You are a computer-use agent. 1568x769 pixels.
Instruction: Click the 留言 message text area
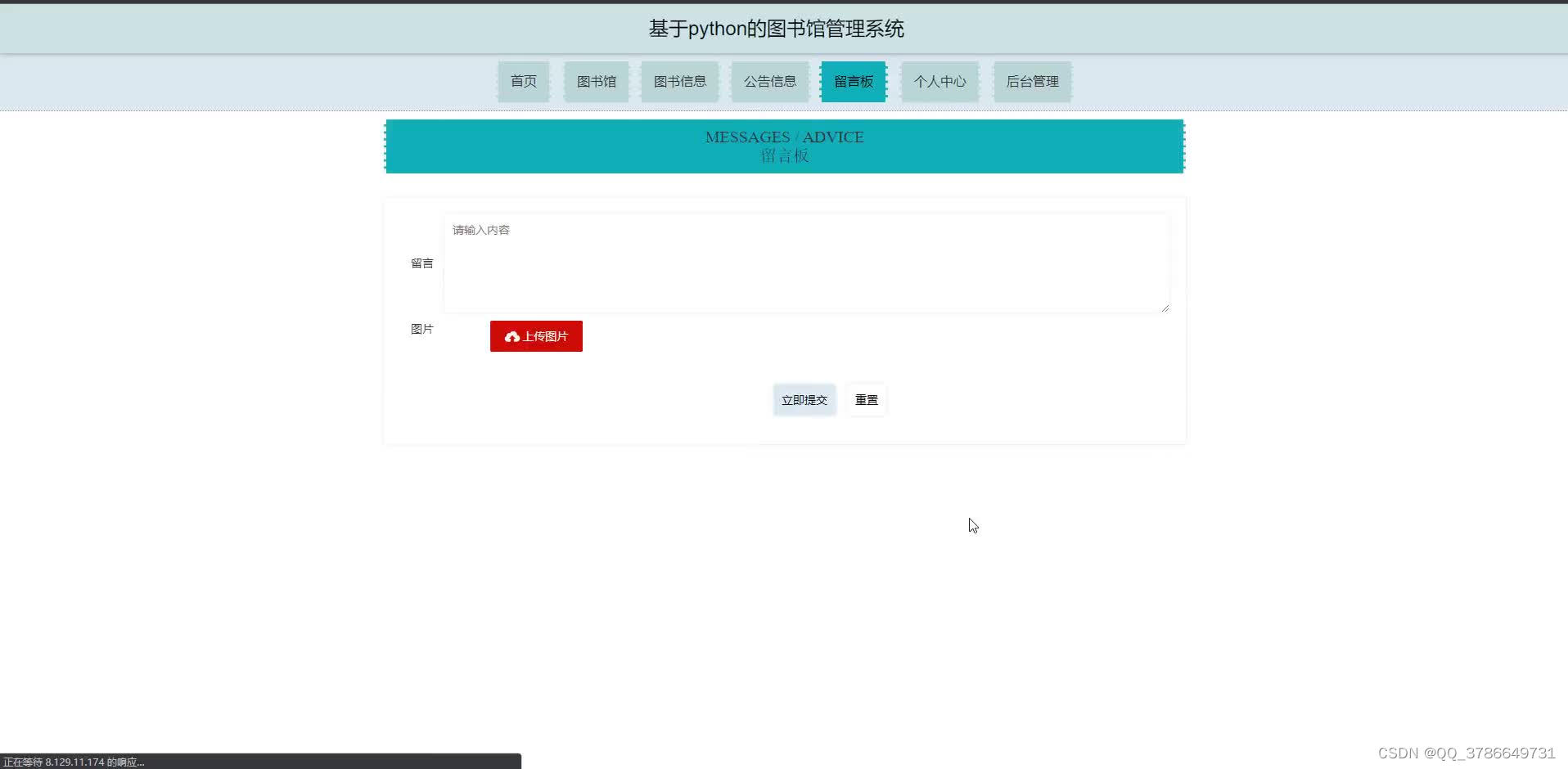click(807, 263)
